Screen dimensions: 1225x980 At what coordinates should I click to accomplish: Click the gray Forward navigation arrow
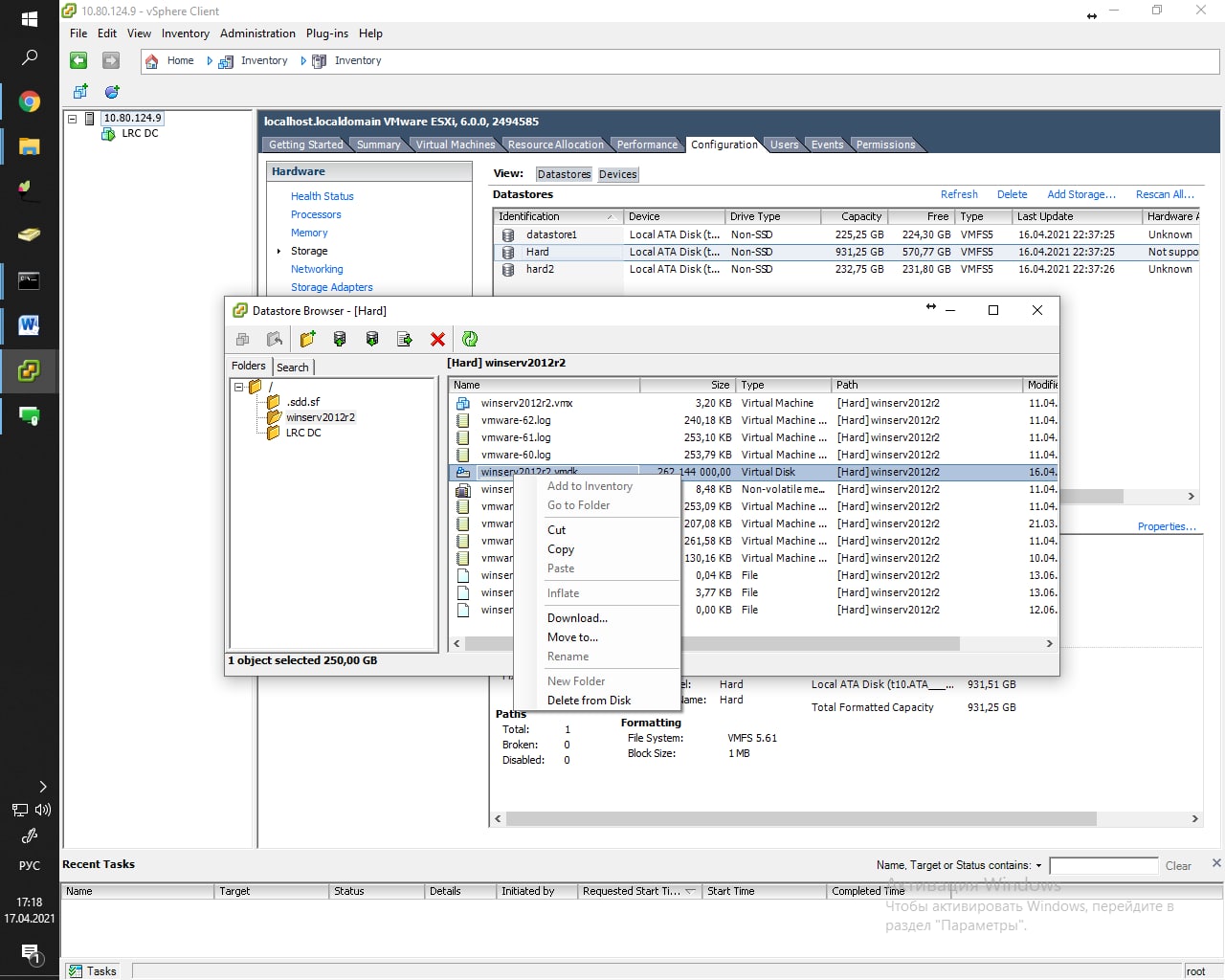(111, 60)
